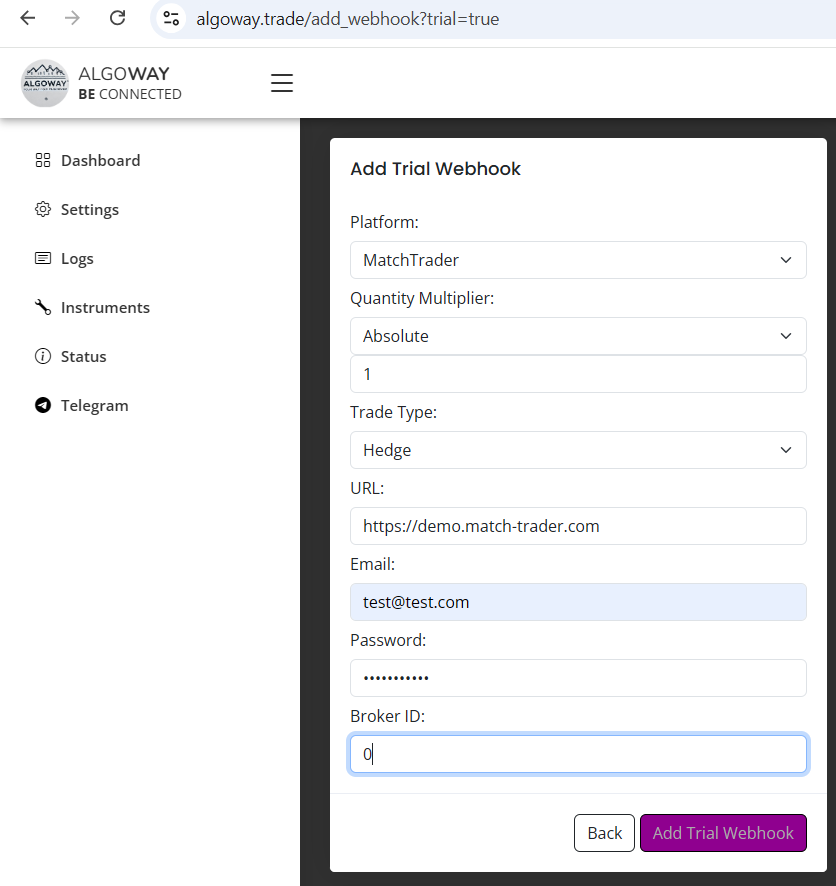Click the Status info icon
The height and width of the screenshot is (886, 836).
[43, 357]
